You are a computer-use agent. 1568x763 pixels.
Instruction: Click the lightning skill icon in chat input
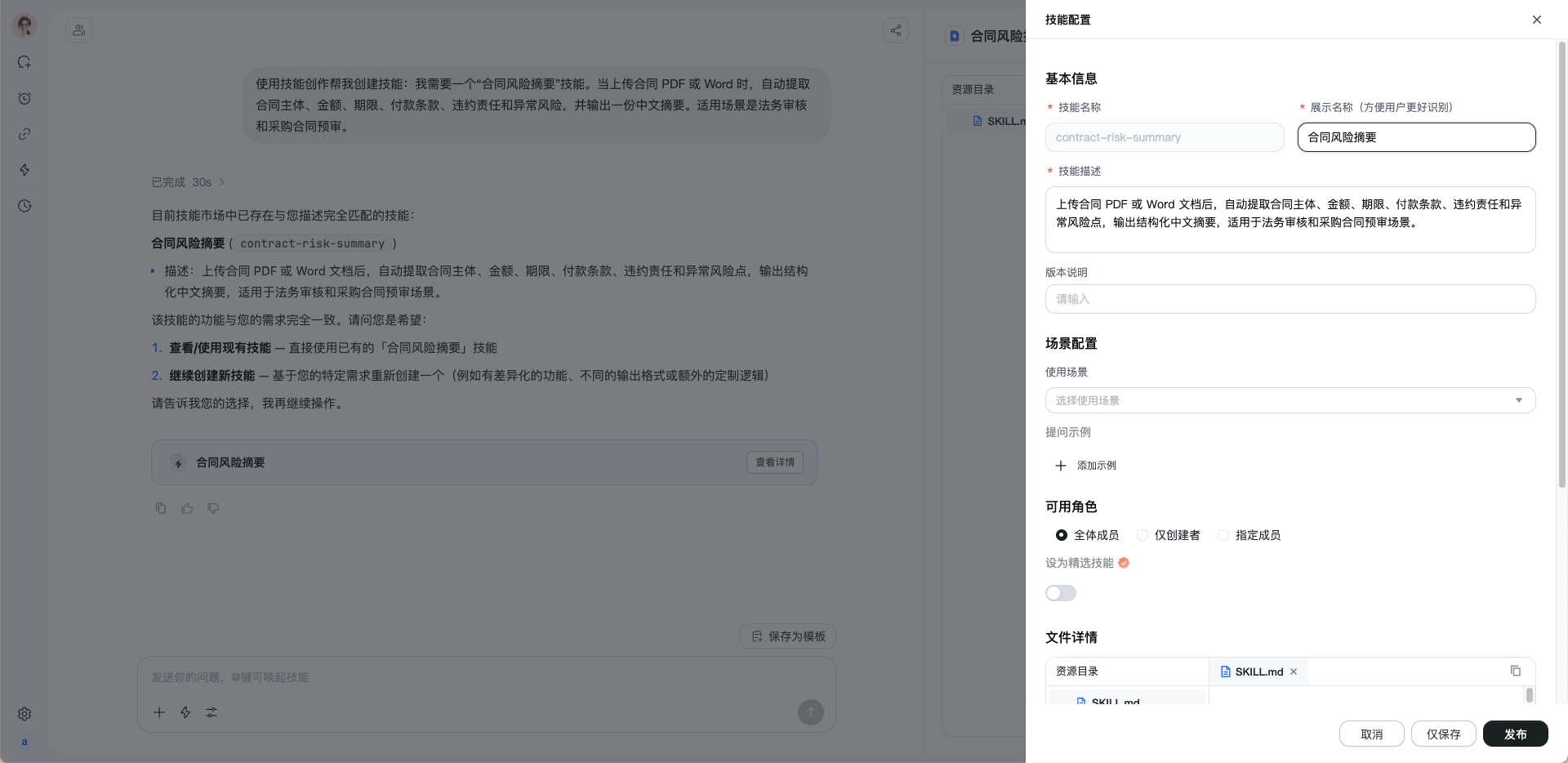pos(185,712)
